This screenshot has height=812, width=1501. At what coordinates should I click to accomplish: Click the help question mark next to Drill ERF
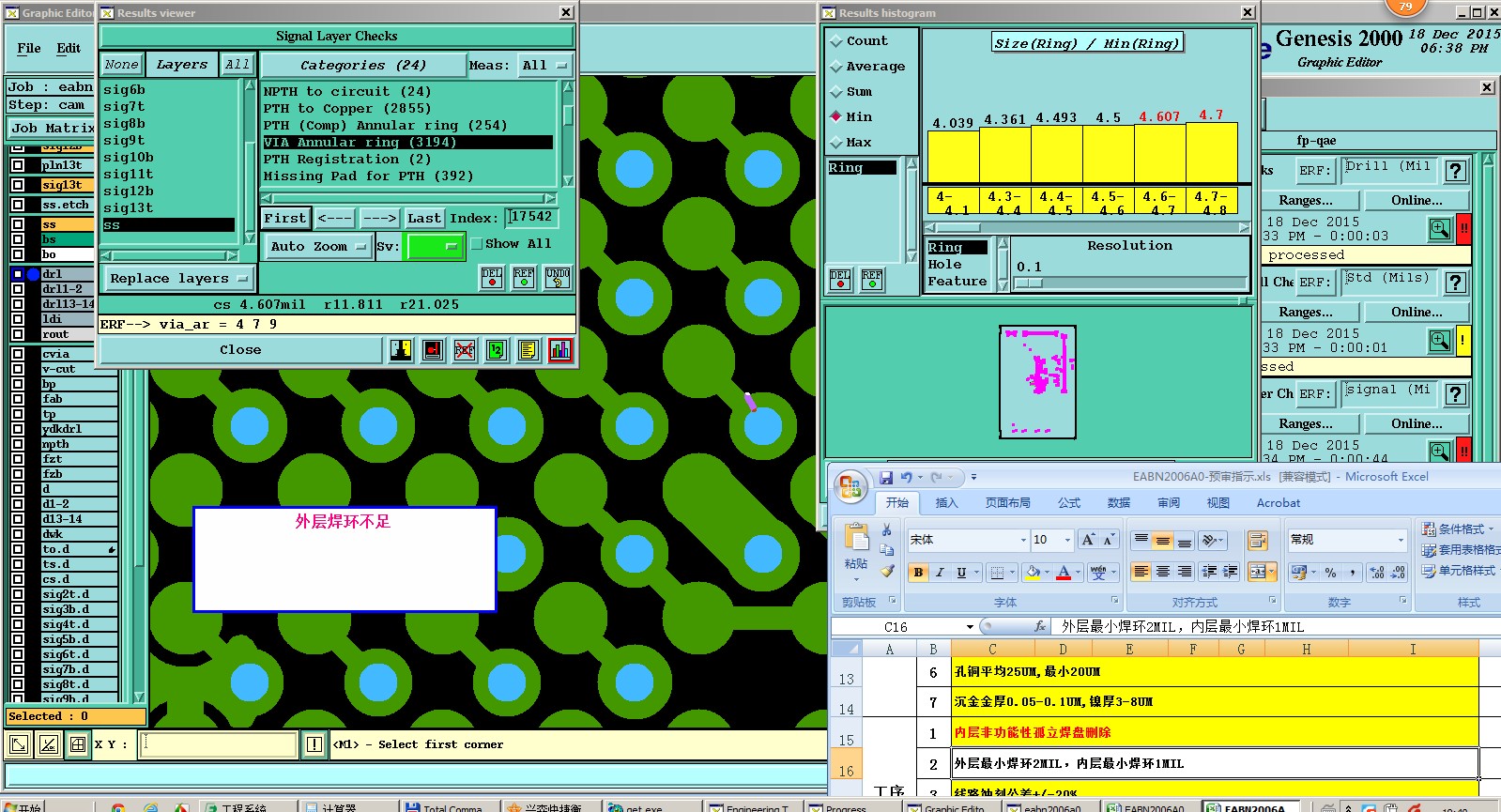tap(1455, 171)
